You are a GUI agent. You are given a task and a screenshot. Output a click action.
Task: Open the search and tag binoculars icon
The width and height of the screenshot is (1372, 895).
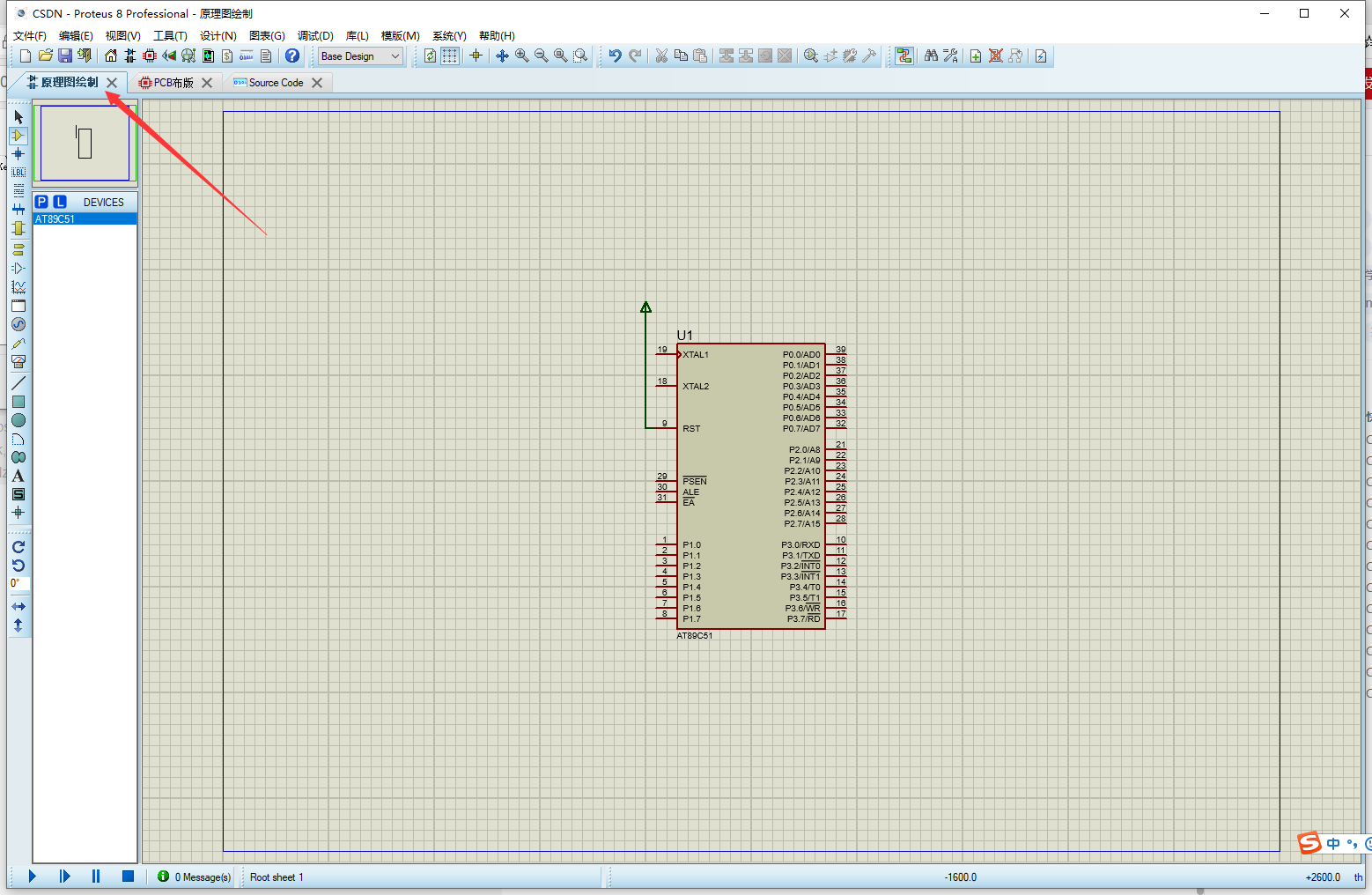pos(931,55)
